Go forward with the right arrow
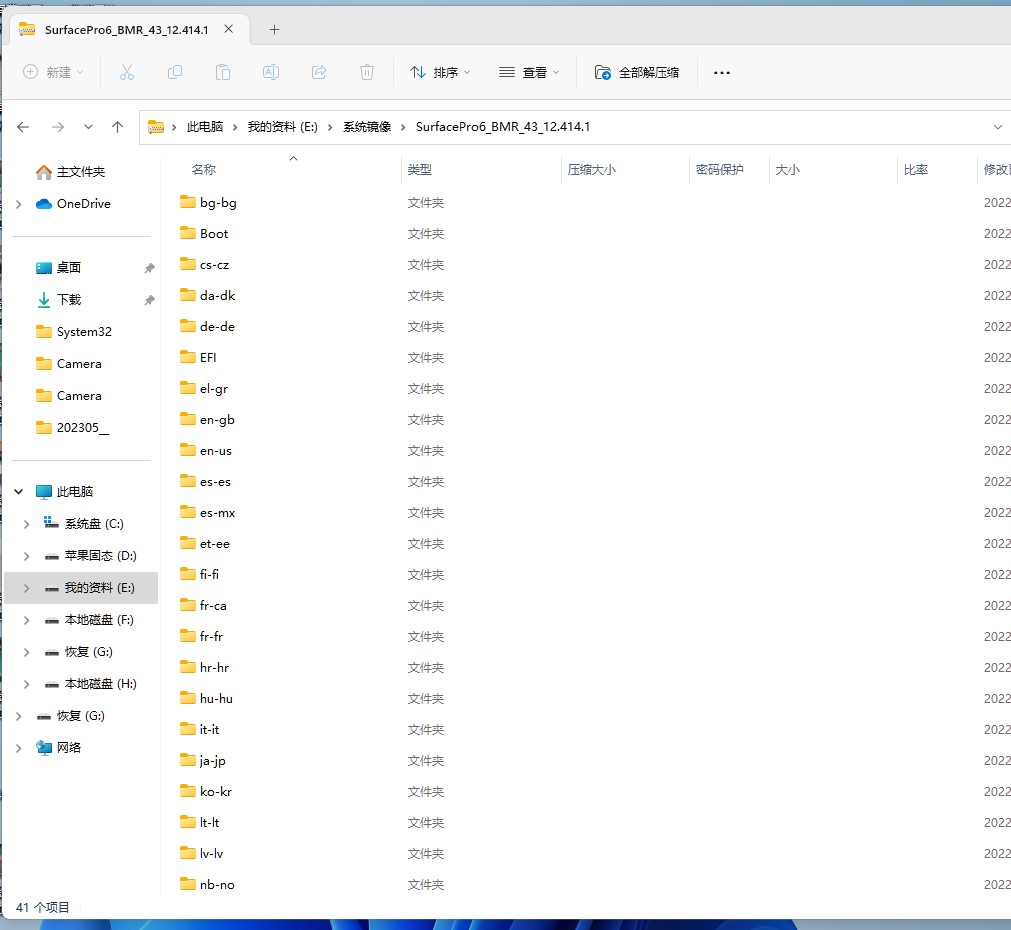Viewport: 1011px width, 930px height. point(58,127)
